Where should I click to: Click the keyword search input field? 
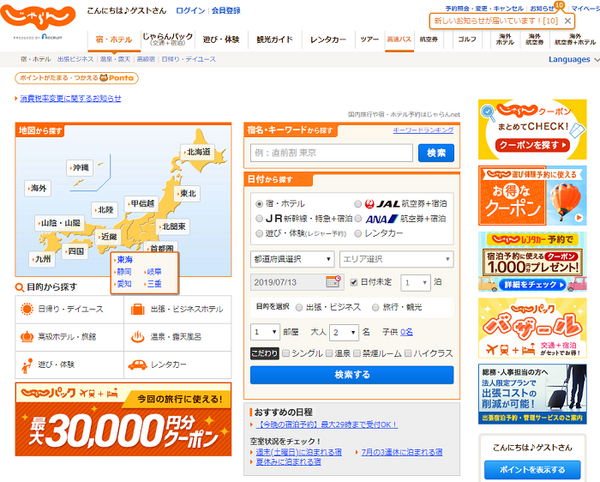point(331,153)
